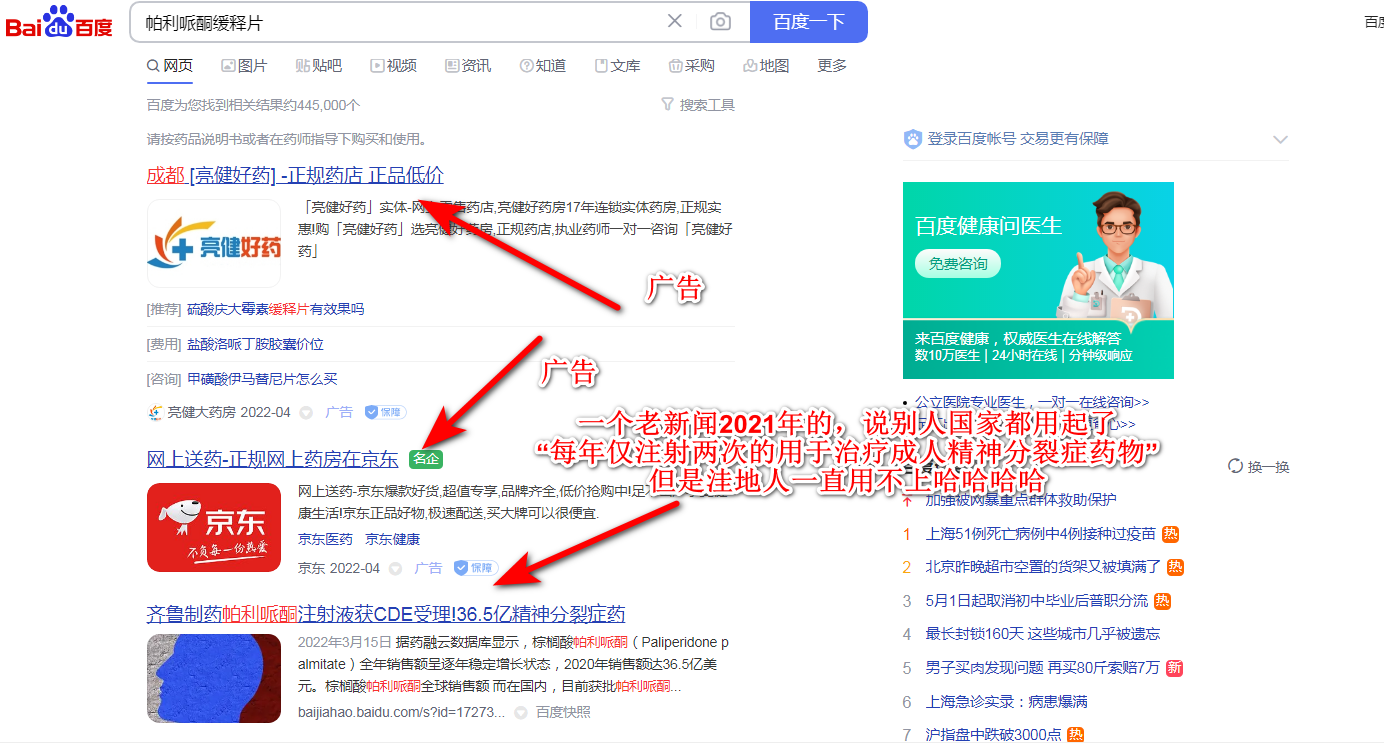Screen dimensions: 1384x747
Task: Open hot item 5月1日起取消初中毕业后普职分流
Action: [x=1037, y=601]
